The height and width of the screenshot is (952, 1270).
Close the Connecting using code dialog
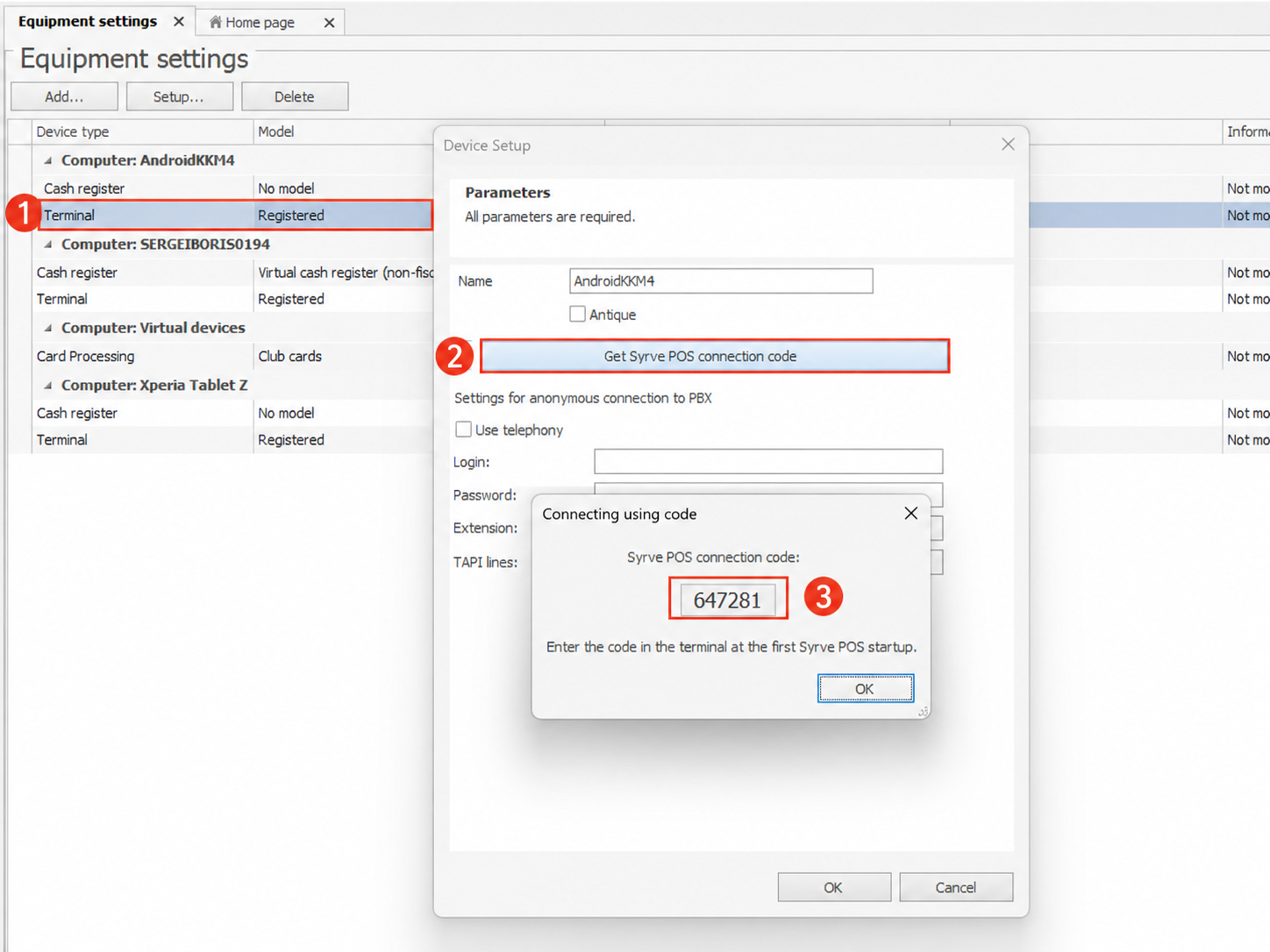911,513
